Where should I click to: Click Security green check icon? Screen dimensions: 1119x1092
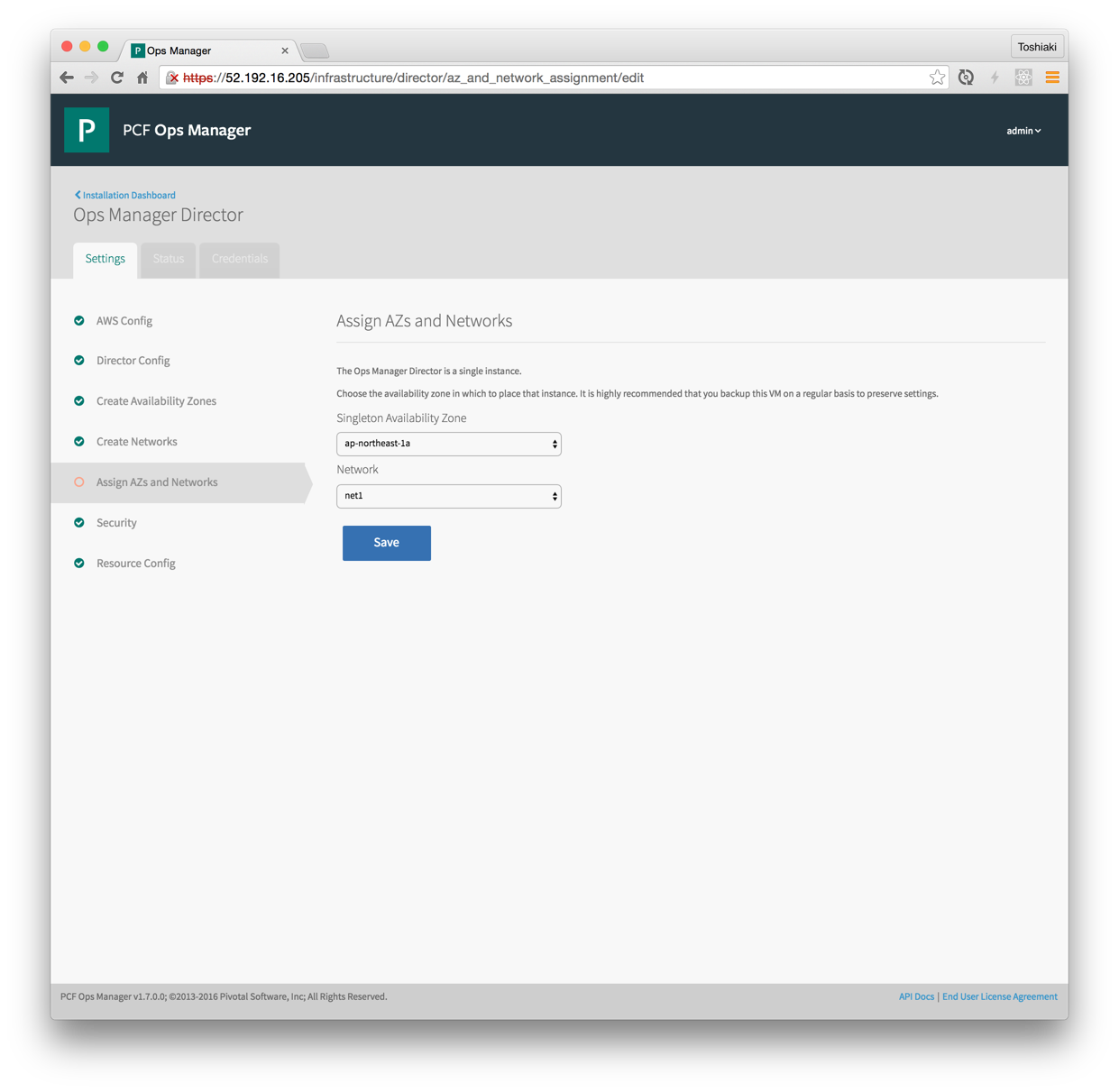point(79,523)
